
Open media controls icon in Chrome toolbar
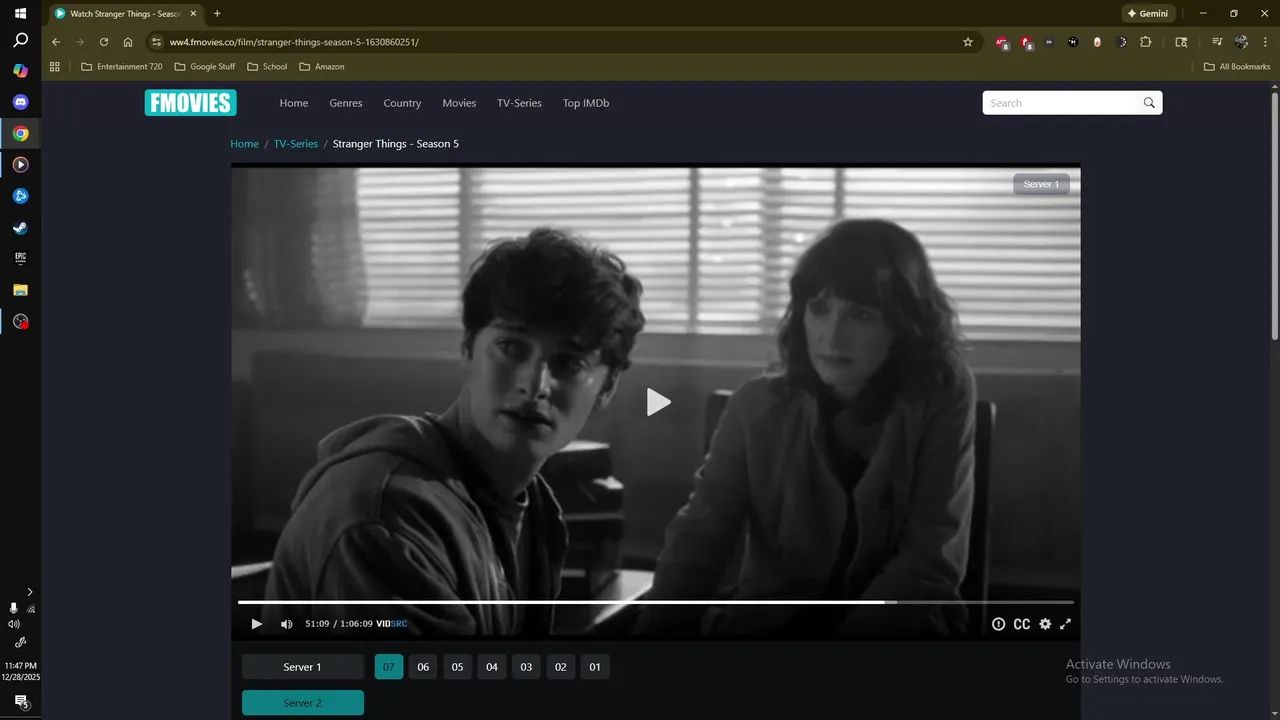[1217, 42]
